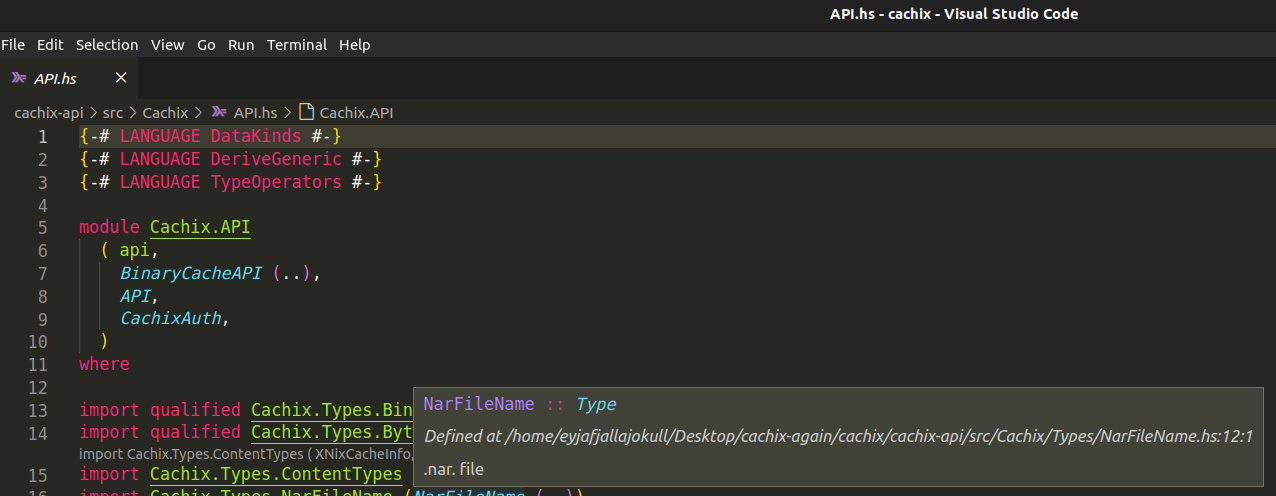Click the CachixAuth export entry
The image size is (1276, 496).
click(170, 319)
